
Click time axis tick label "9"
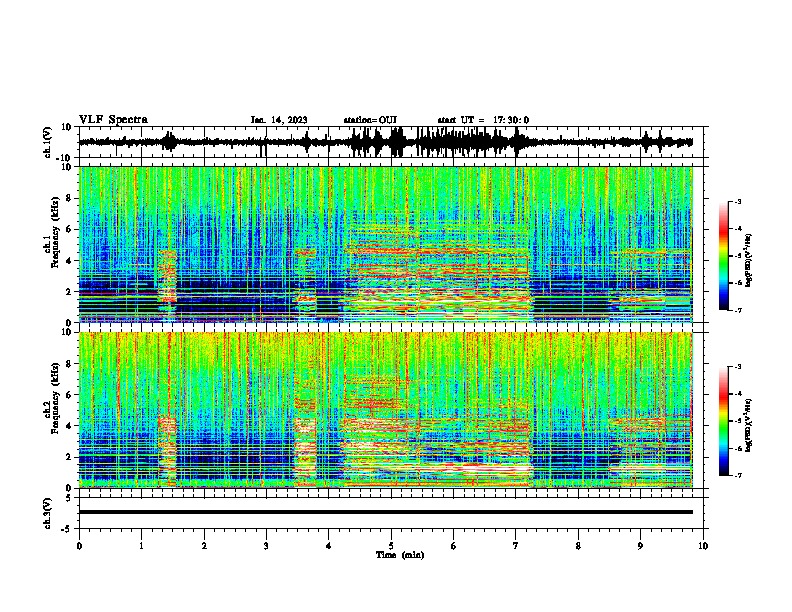tap(640, 546)
